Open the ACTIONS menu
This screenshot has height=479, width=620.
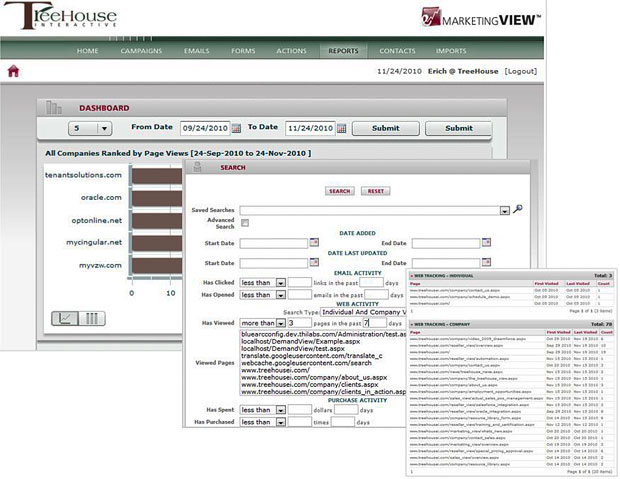[291, 51]
